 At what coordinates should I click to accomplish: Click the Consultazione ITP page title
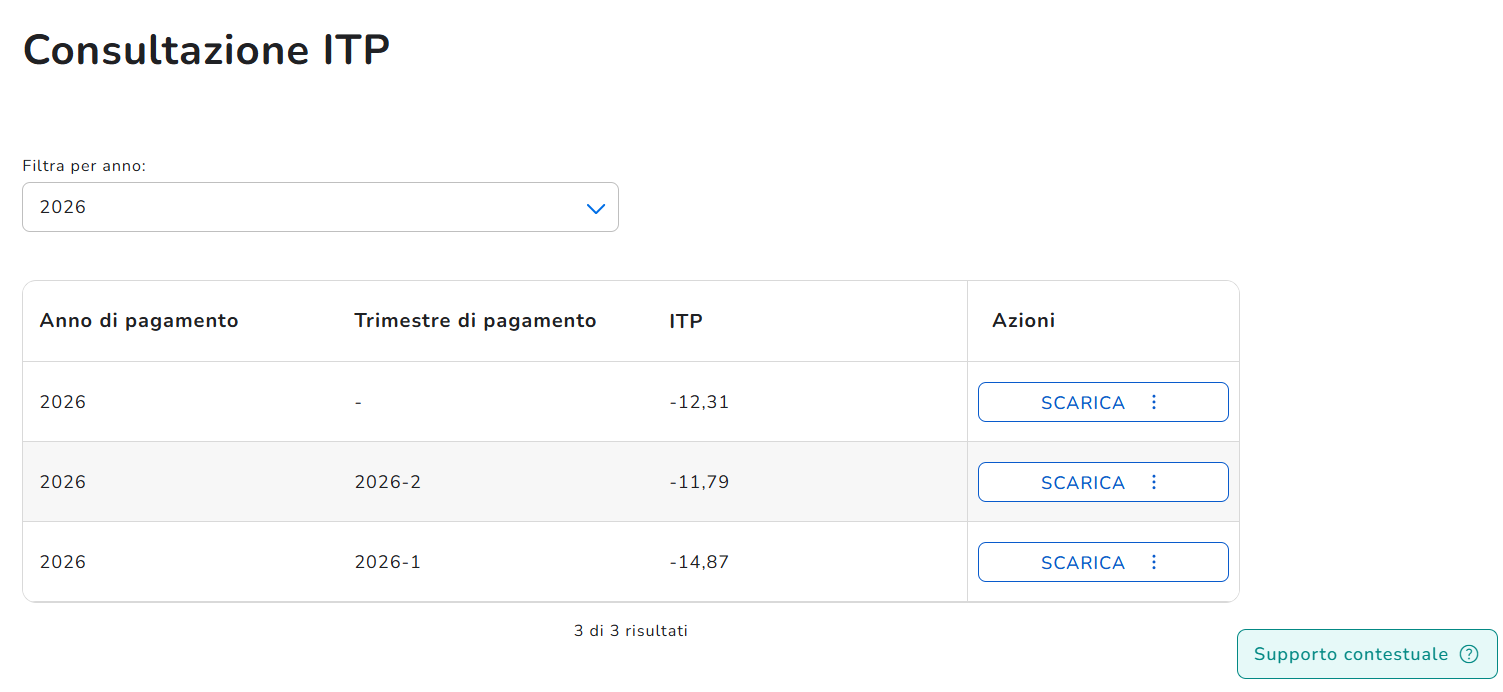click(206, 50)
